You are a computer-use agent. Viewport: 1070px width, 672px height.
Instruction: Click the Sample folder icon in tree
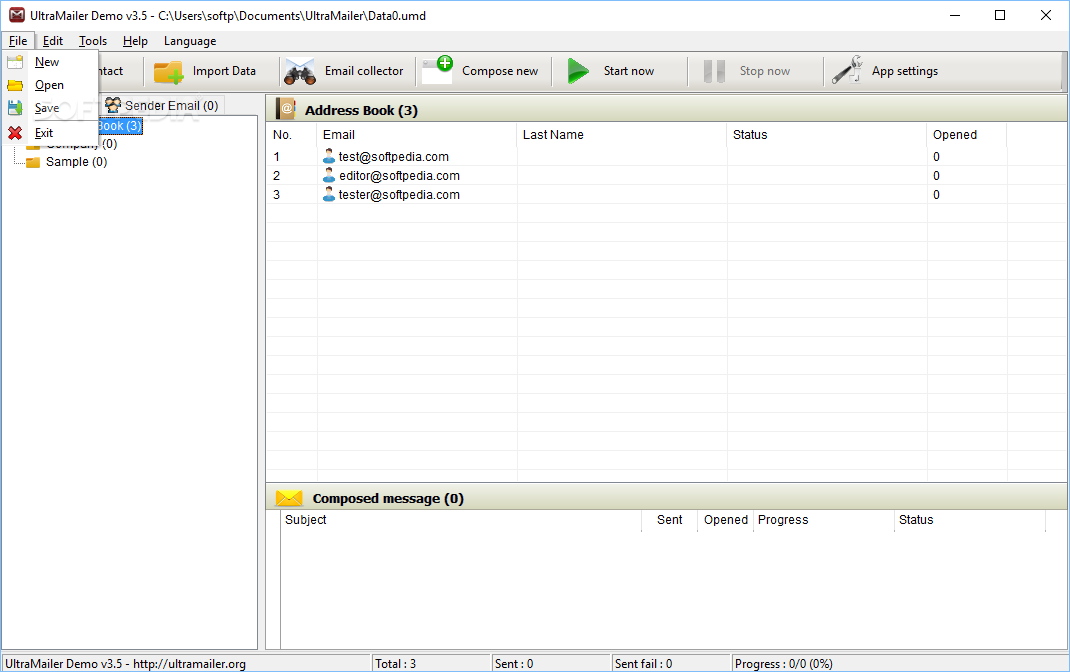point(33,162)
